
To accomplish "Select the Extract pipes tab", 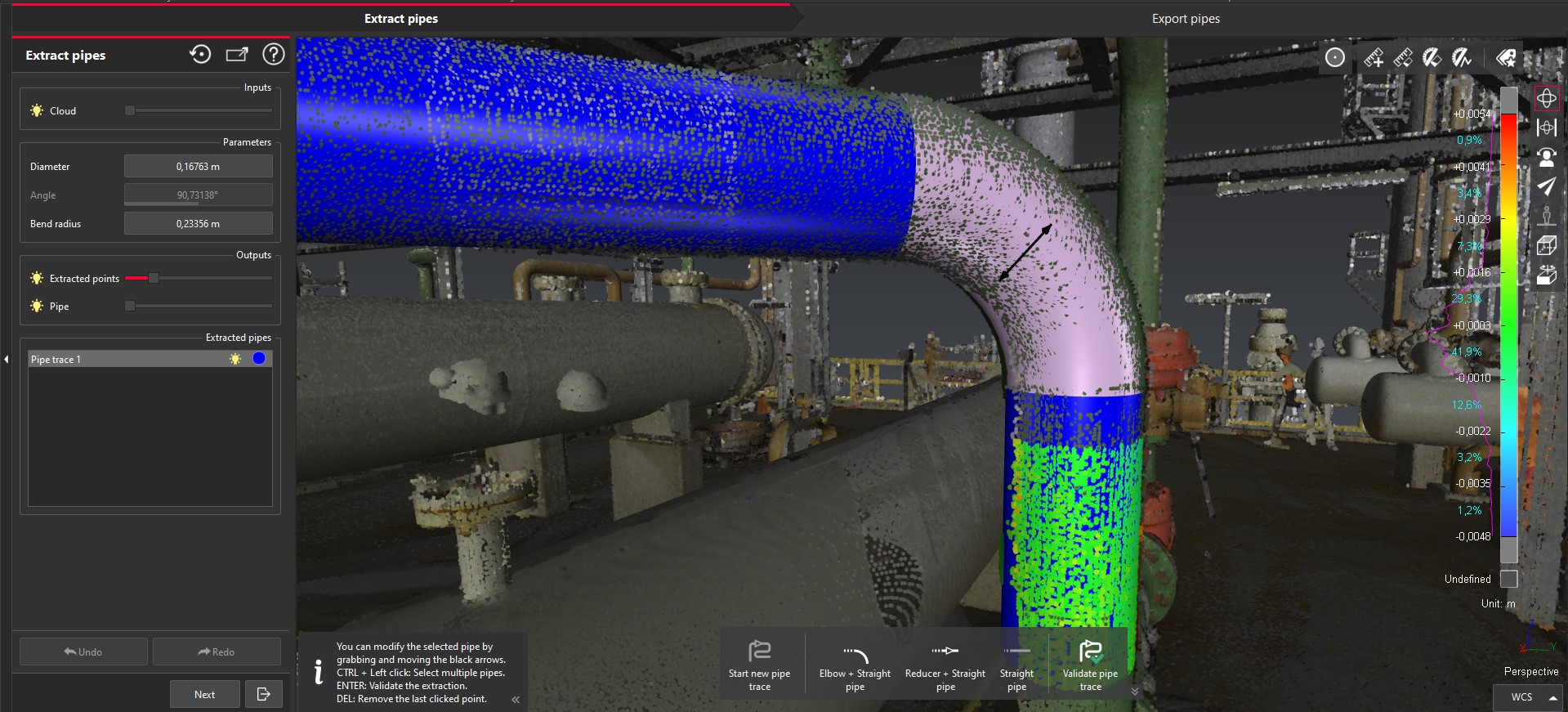I will coord(400,19).
